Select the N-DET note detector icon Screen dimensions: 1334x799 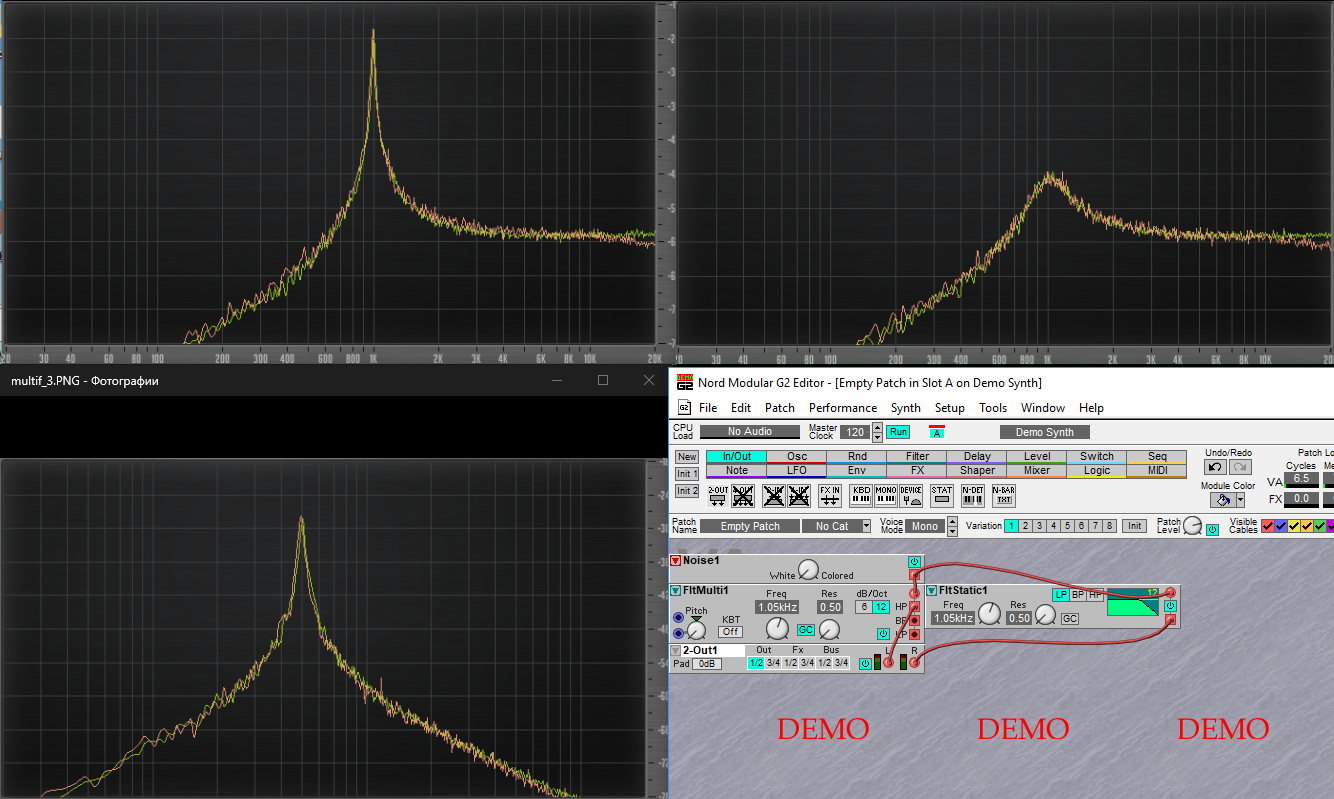(x=973, y=495)
